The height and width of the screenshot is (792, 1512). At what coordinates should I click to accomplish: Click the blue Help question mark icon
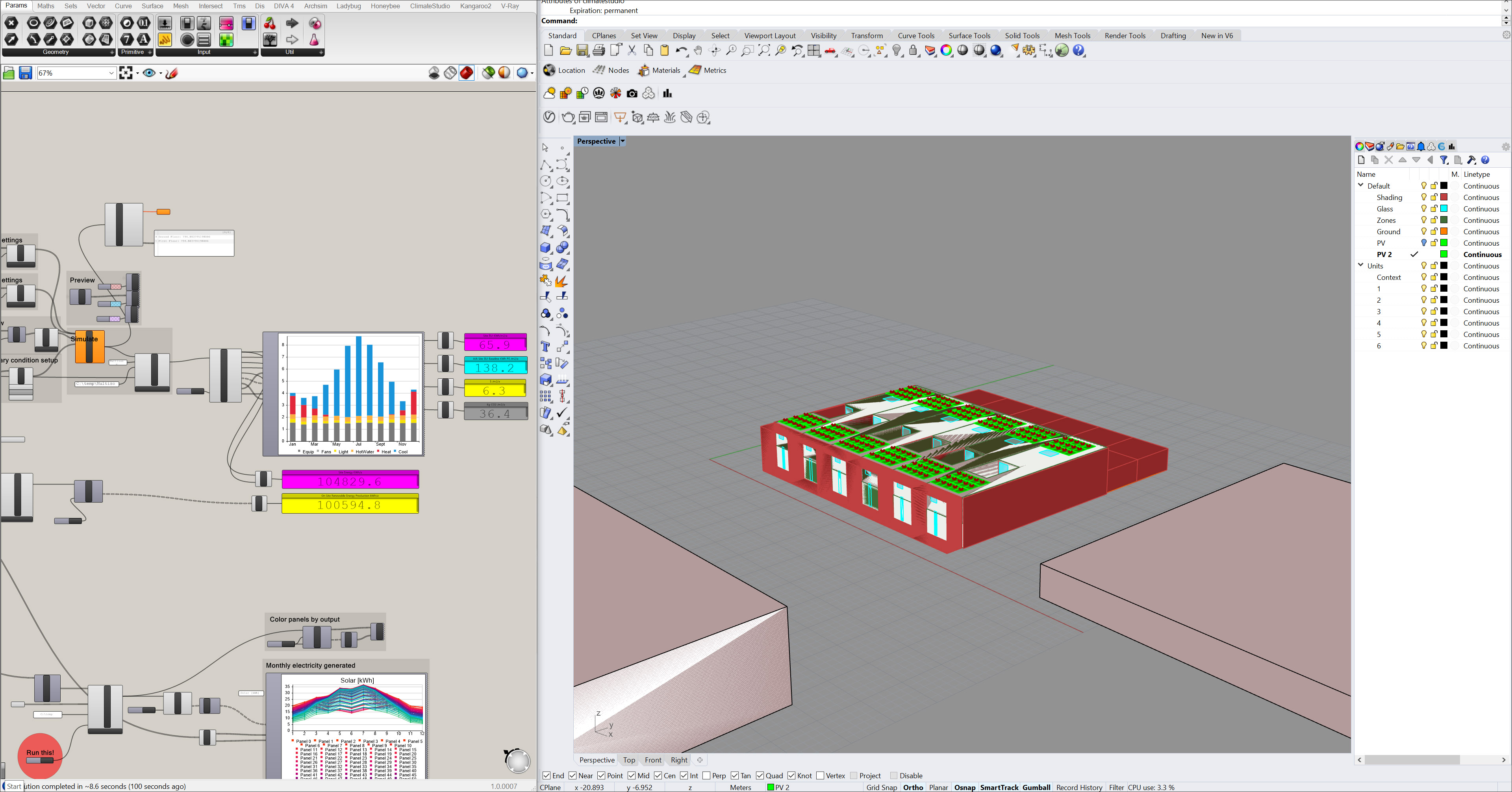pos(1079,50)
